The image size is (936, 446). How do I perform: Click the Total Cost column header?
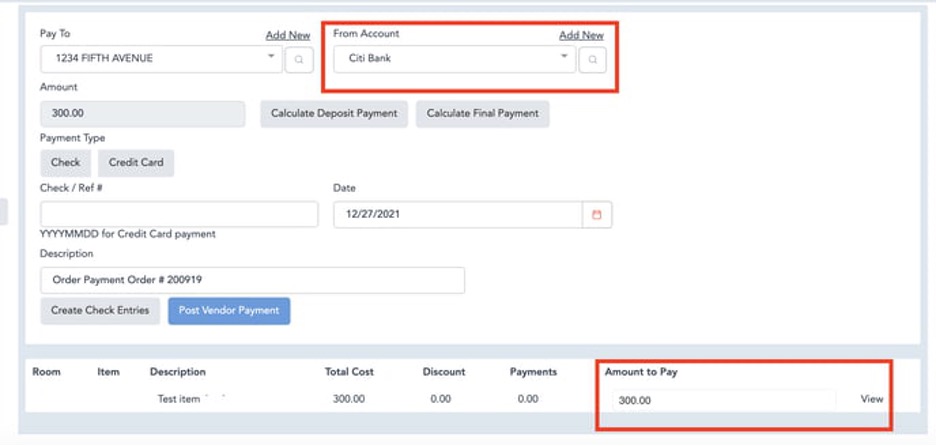[349, 372]
